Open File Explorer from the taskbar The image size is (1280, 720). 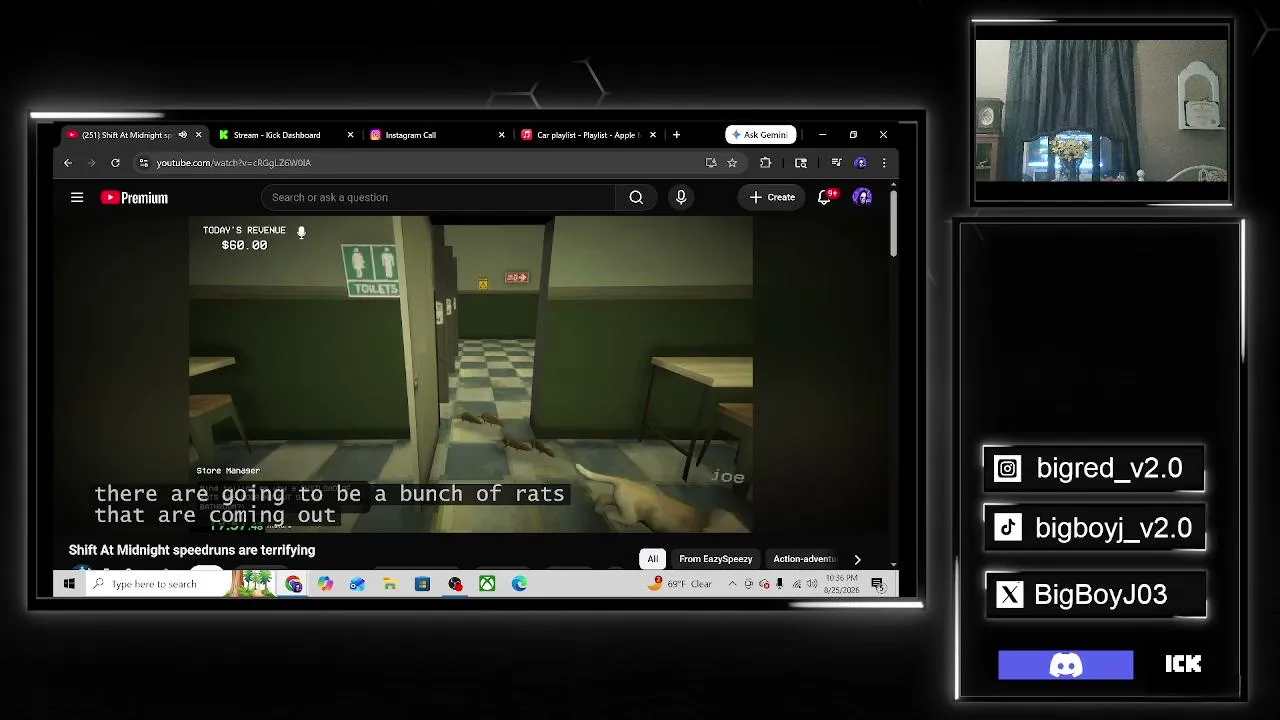click(390, 584)
